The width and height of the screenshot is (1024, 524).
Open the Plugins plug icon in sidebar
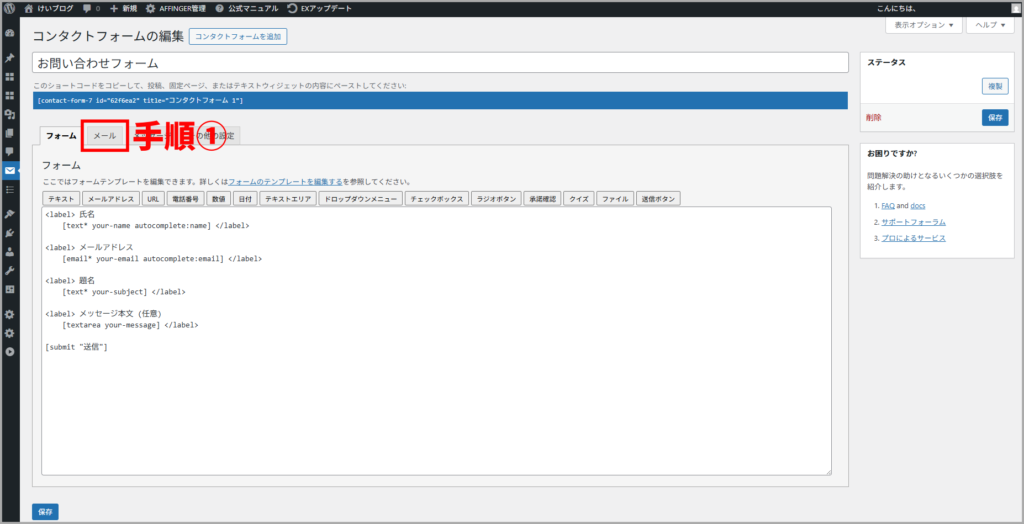click(x=10, y=233)
